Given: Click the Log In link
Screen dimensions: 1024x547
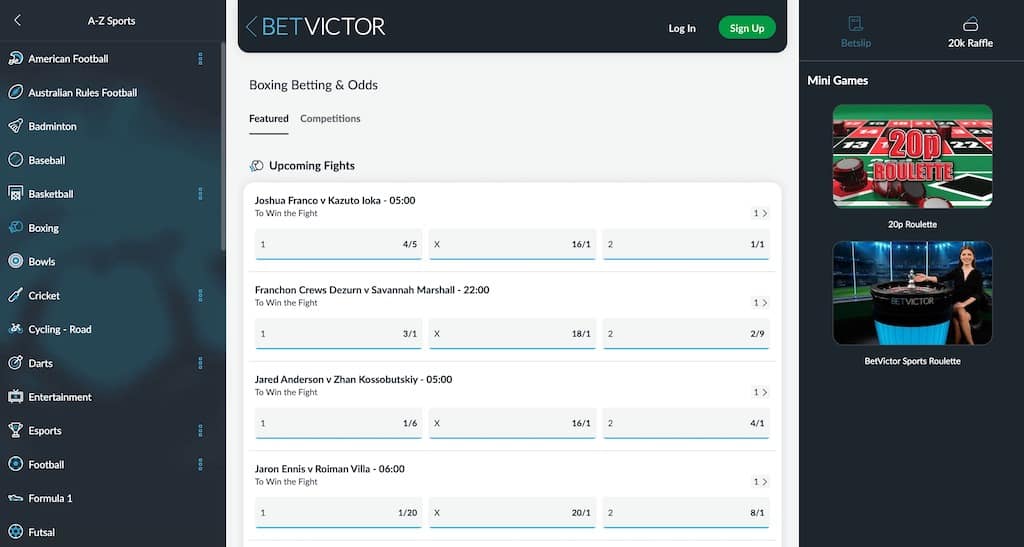Looking at the screenshot, I should point(682,28).
